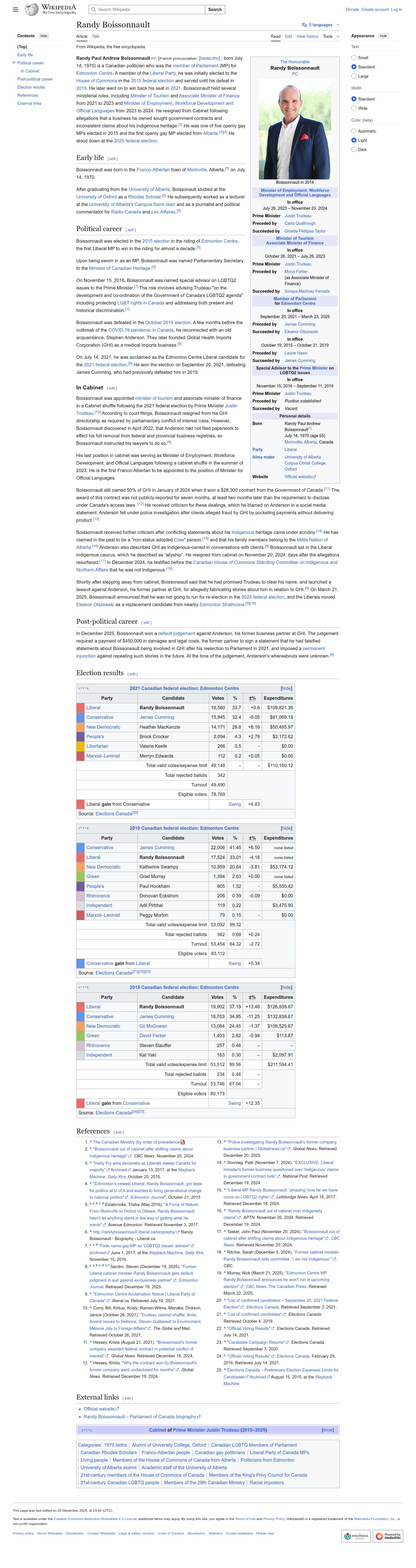
Task: Set color mode to Automatic
Action: coord(354,131)
